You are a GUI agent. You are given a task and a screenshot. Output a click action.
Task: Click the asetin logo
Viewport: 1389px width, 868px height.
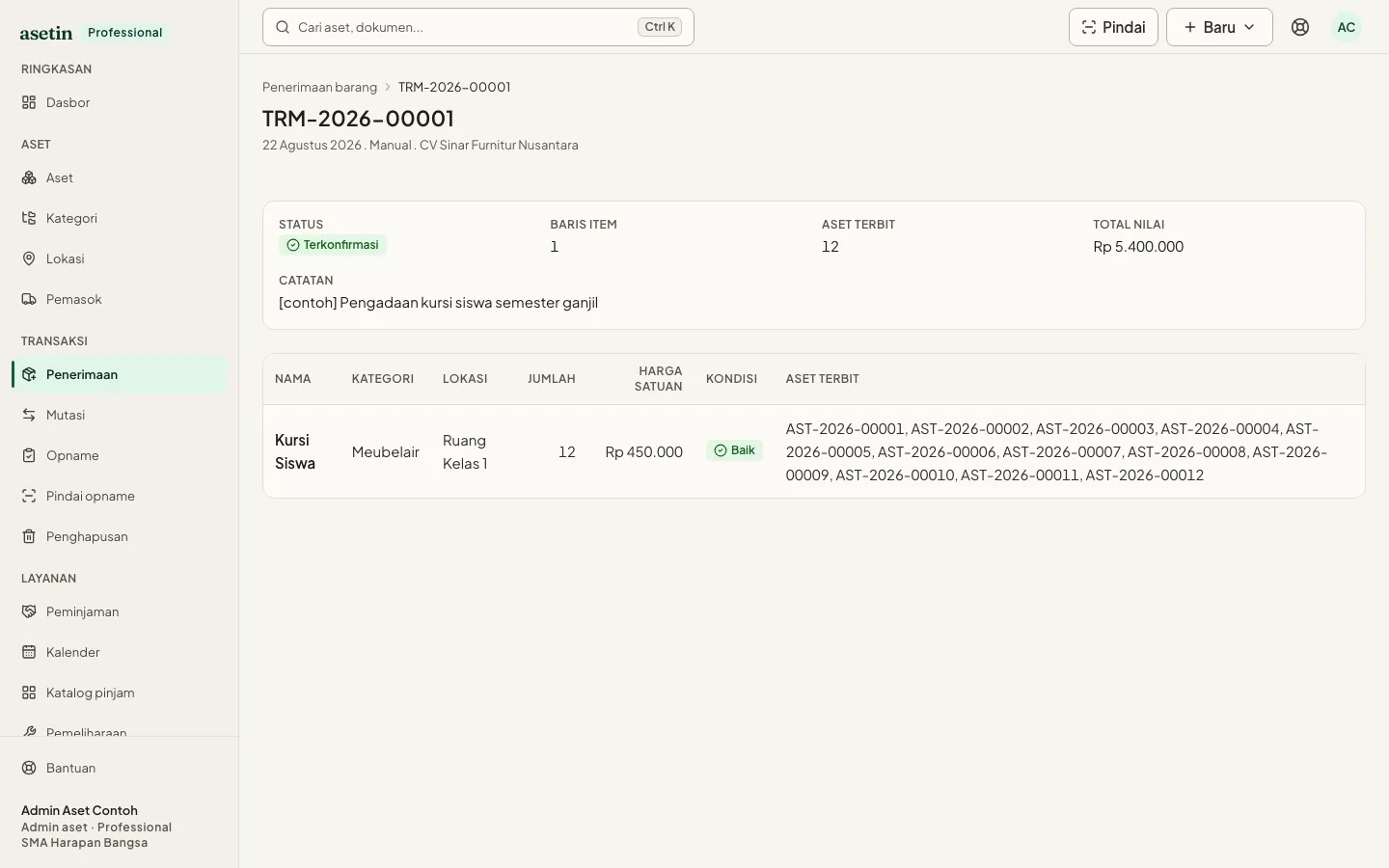(x=46, y=33)
